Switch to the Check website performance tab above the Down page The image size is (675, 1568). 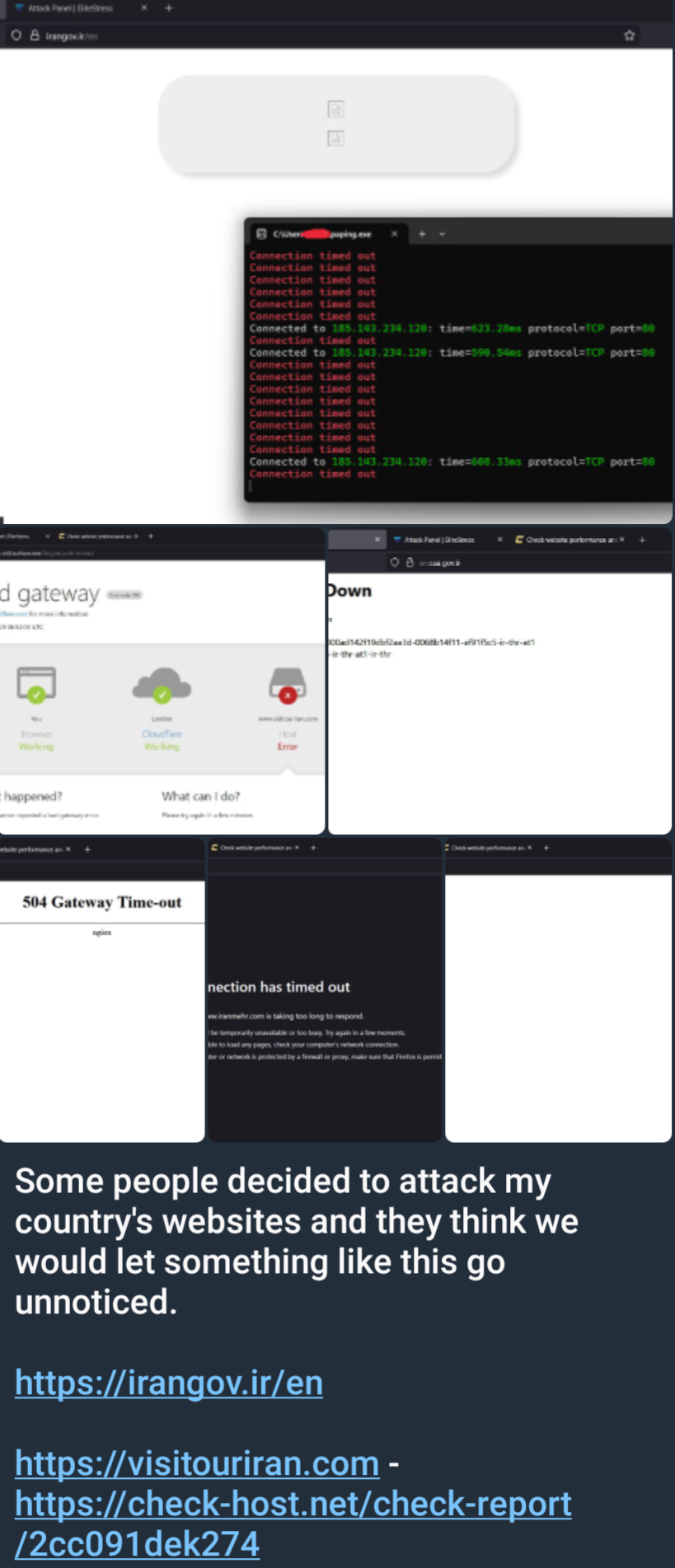tap(569, 540)
